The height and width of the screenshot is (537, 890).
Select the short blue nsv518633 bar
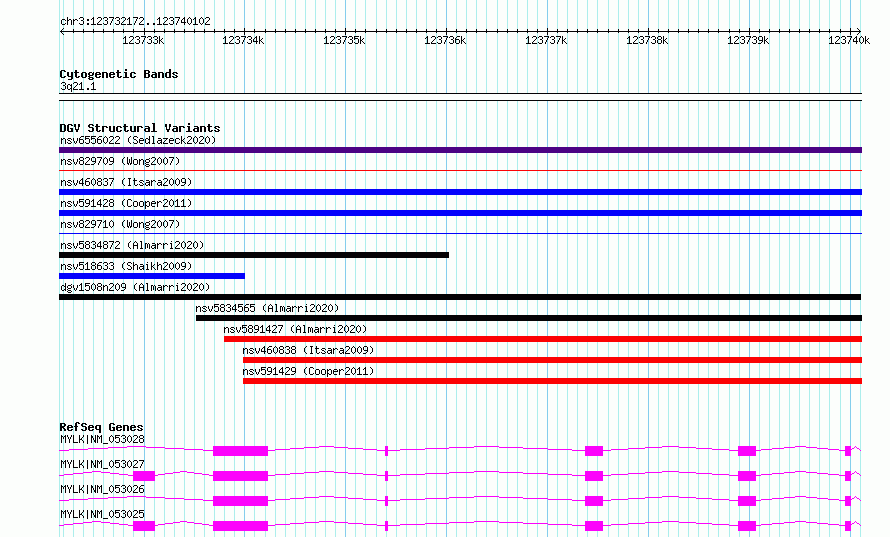pos(152,276)
